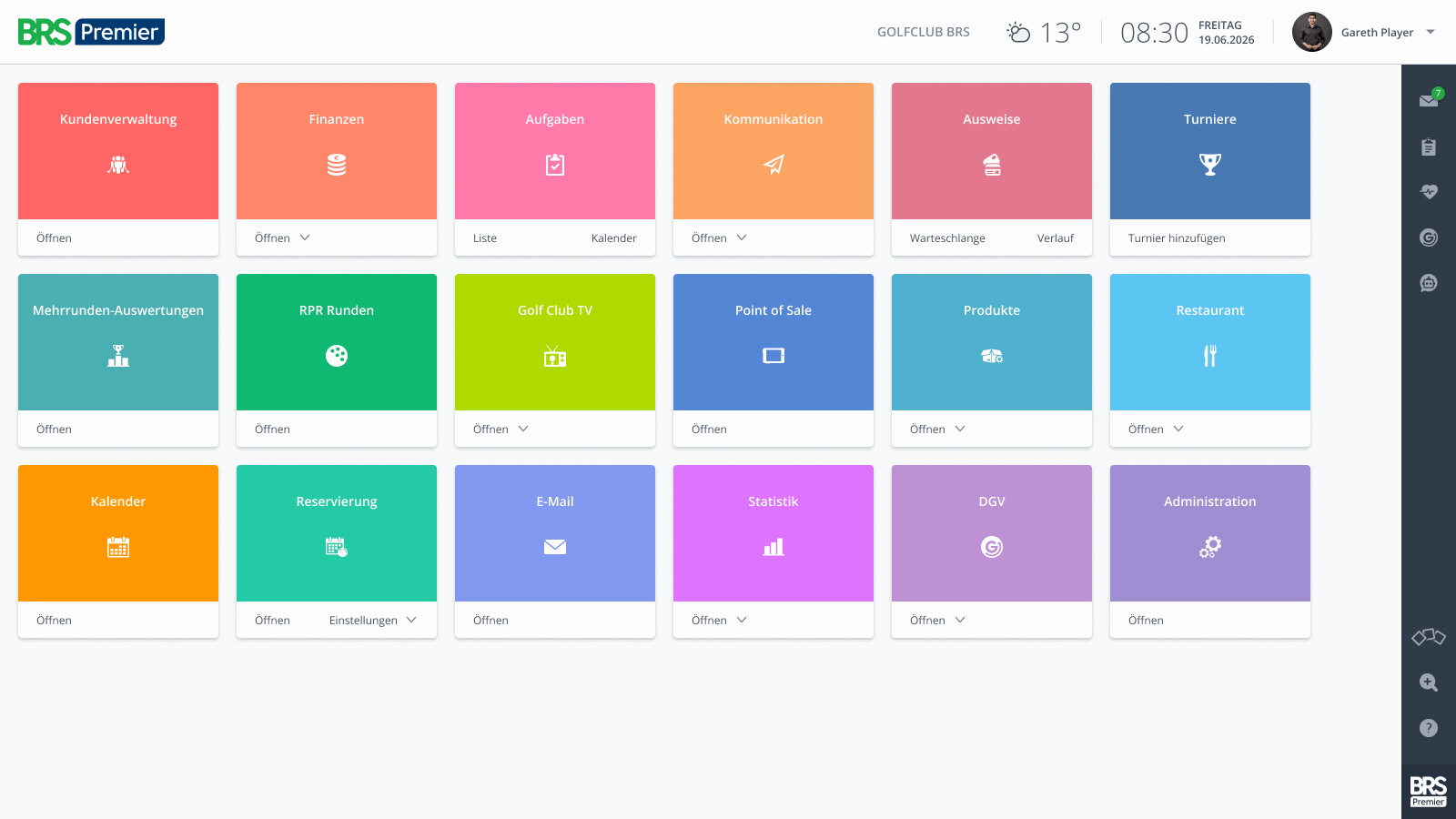
Task: Open the Ausweise Warteschlange link
Action: pos(947,238)
